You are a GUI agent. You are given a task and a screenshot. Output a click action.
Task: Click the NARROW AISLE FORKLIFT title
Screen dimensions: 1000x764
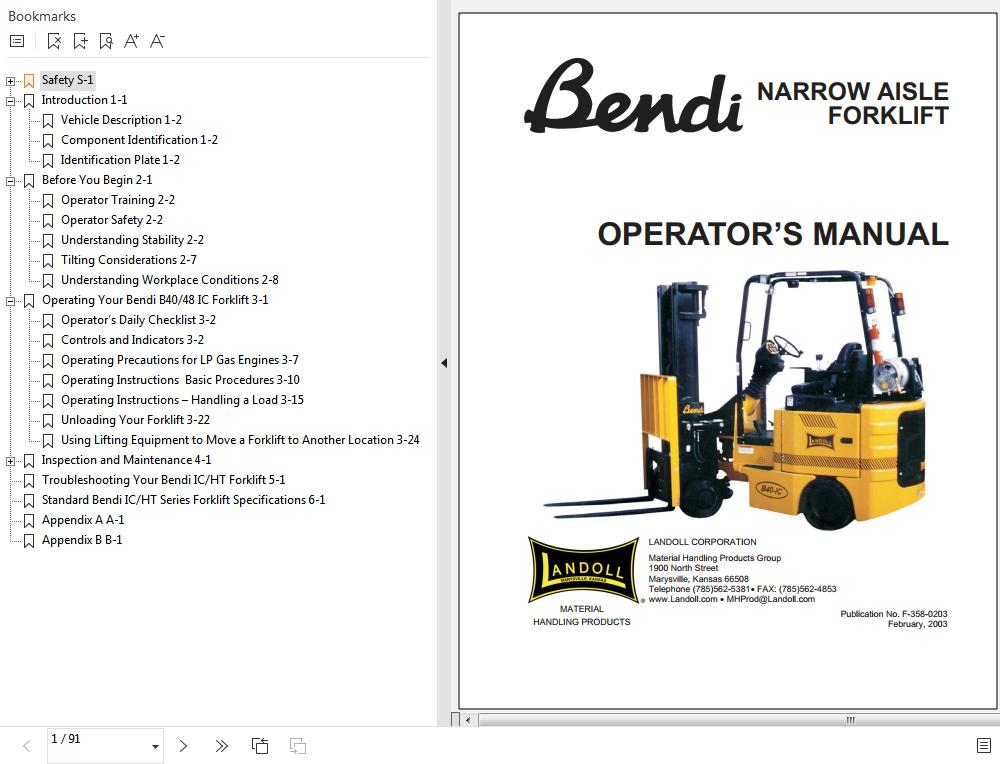(x=853, y=103)
